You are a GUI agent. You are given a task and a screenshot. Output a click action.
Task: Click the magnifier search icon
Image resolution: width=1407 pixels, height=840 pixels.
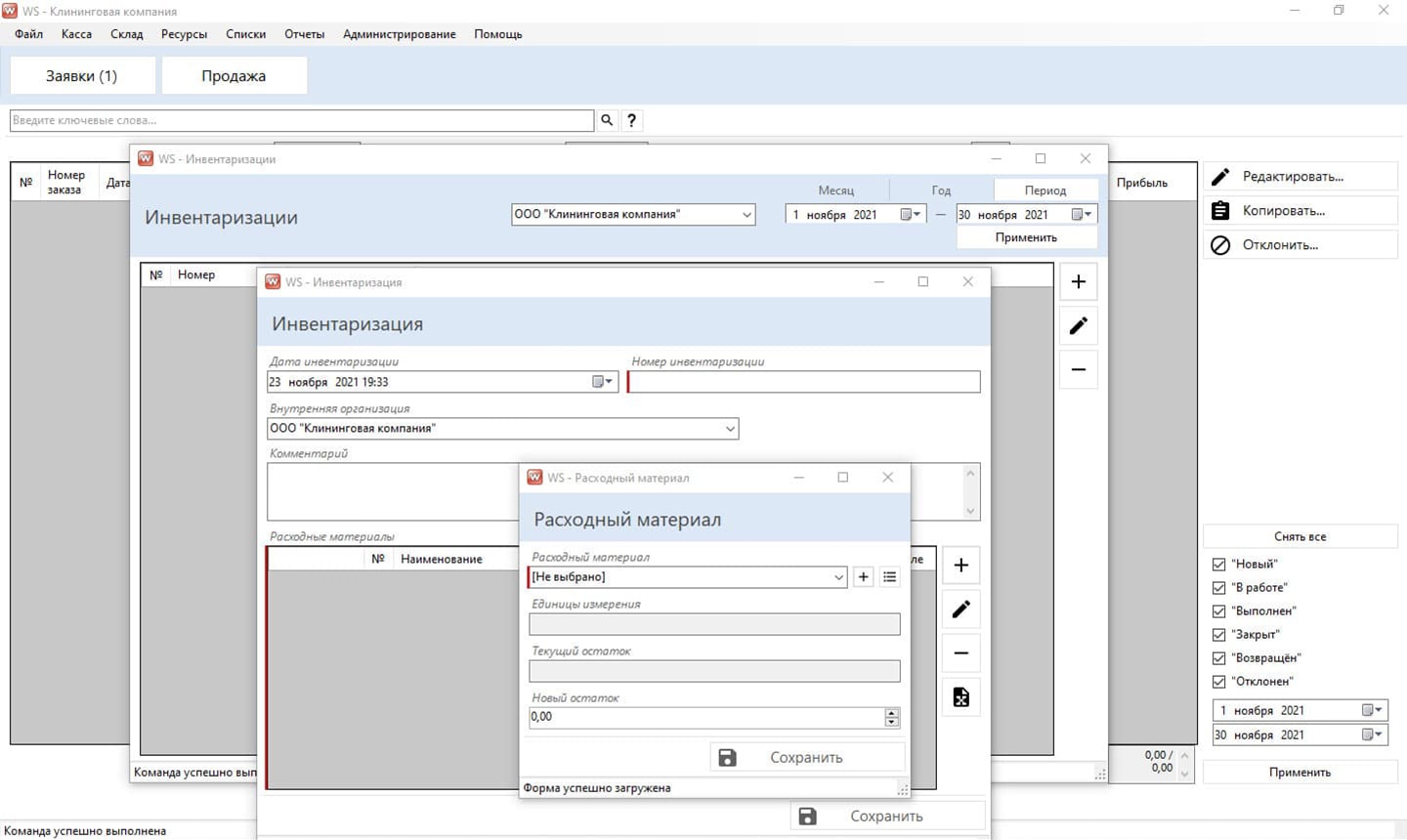tap(607, 120)
